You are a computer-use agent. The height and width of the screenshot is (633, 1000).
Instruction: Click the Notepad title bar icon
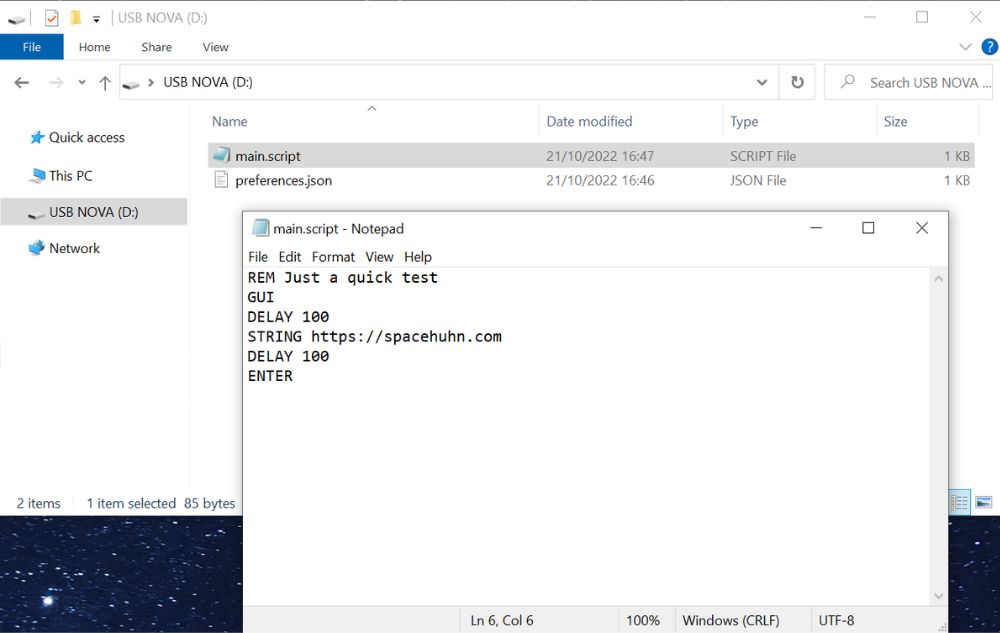pos(260,228)
